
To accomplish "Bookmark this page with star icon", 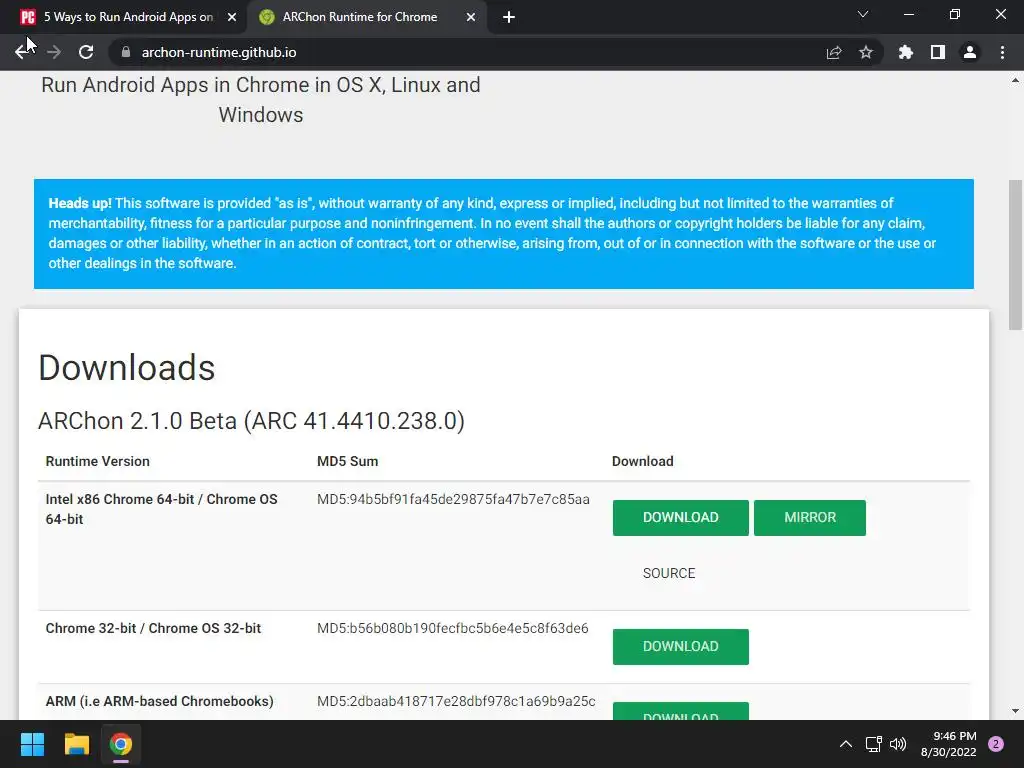I will [866, 52].
